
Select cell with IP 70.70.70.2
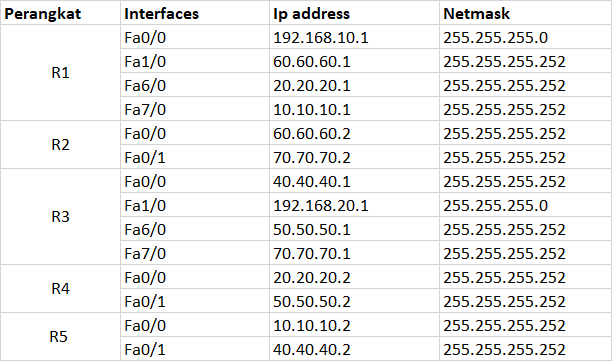[354, 157]
